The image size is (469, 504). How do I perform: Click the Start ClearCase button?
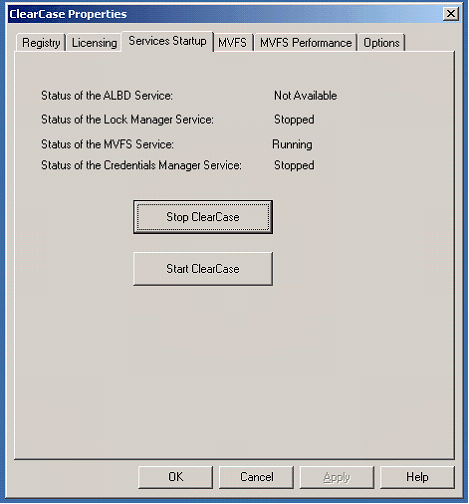pos(203,269)
